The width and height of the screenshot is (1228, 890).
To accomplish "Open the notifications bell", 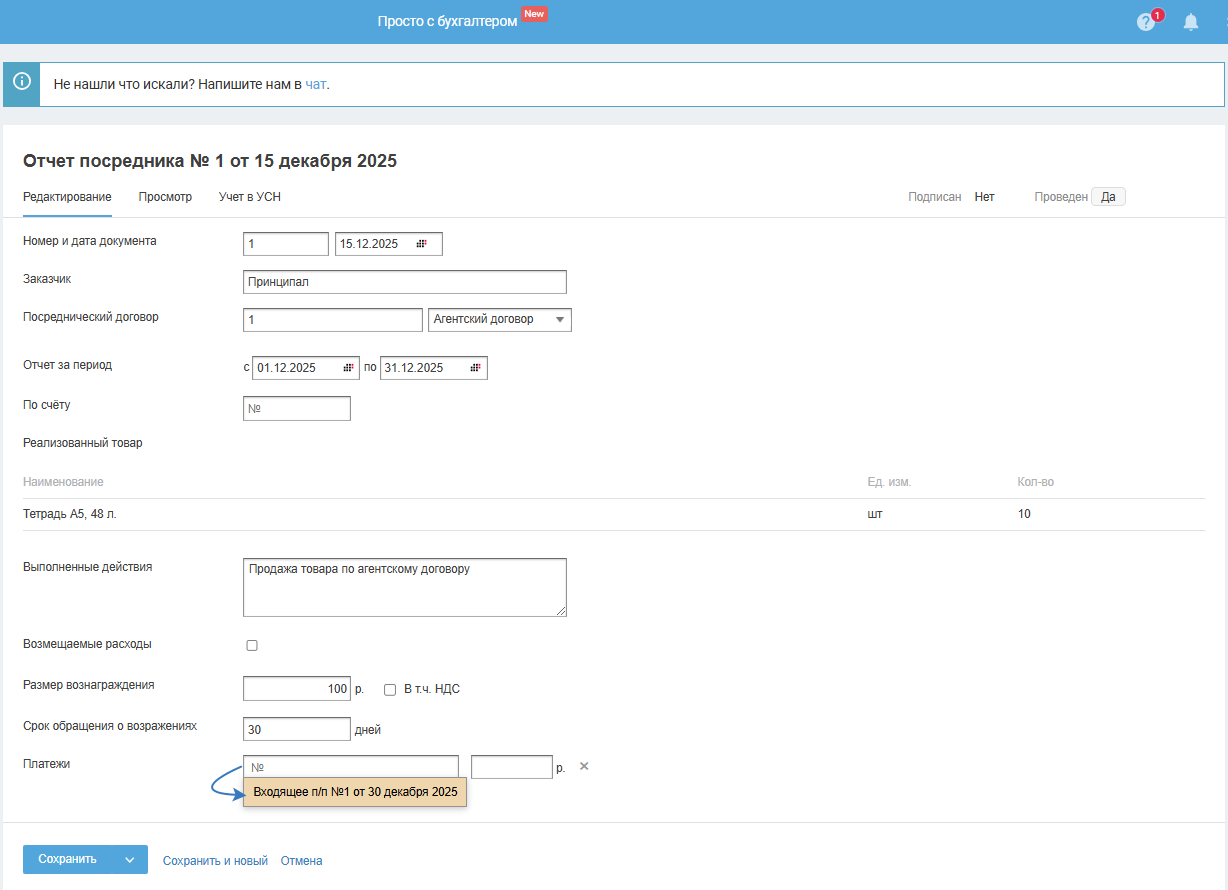I will coord(1191,22).
